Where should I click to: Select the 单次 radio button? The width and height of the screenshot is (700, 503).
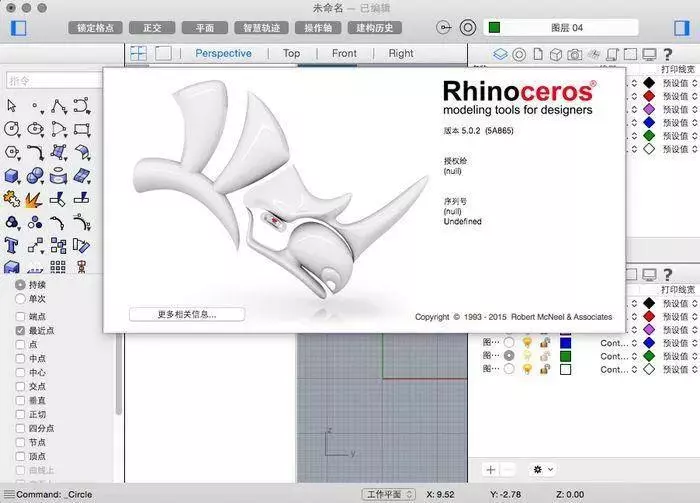tap(21, 298)
